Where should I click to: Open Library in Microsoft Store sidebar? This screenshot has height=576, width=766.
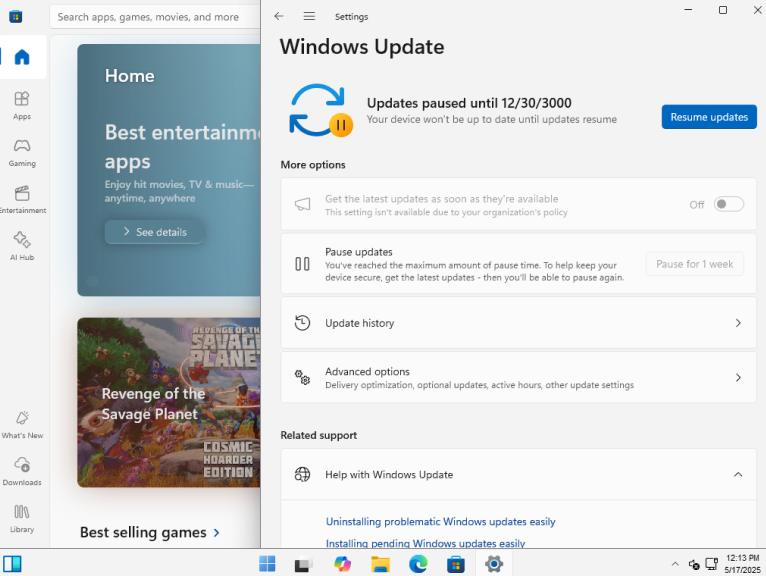pos(22,518)
